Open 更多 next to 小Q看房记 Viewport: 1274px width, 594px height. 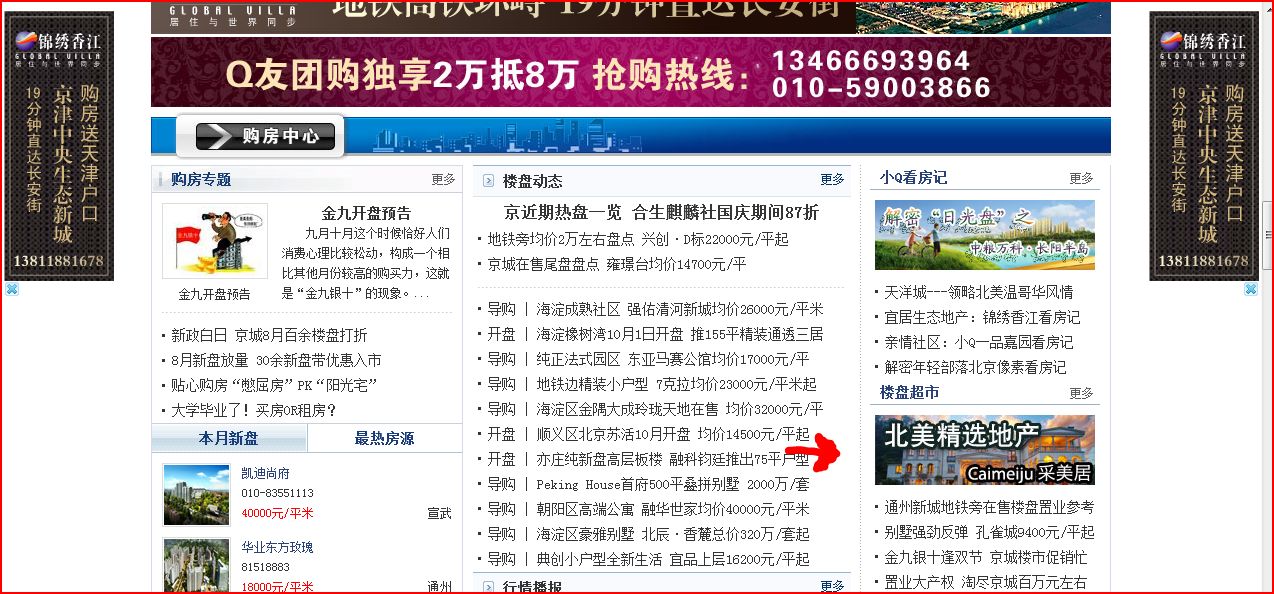[1081, 178]
